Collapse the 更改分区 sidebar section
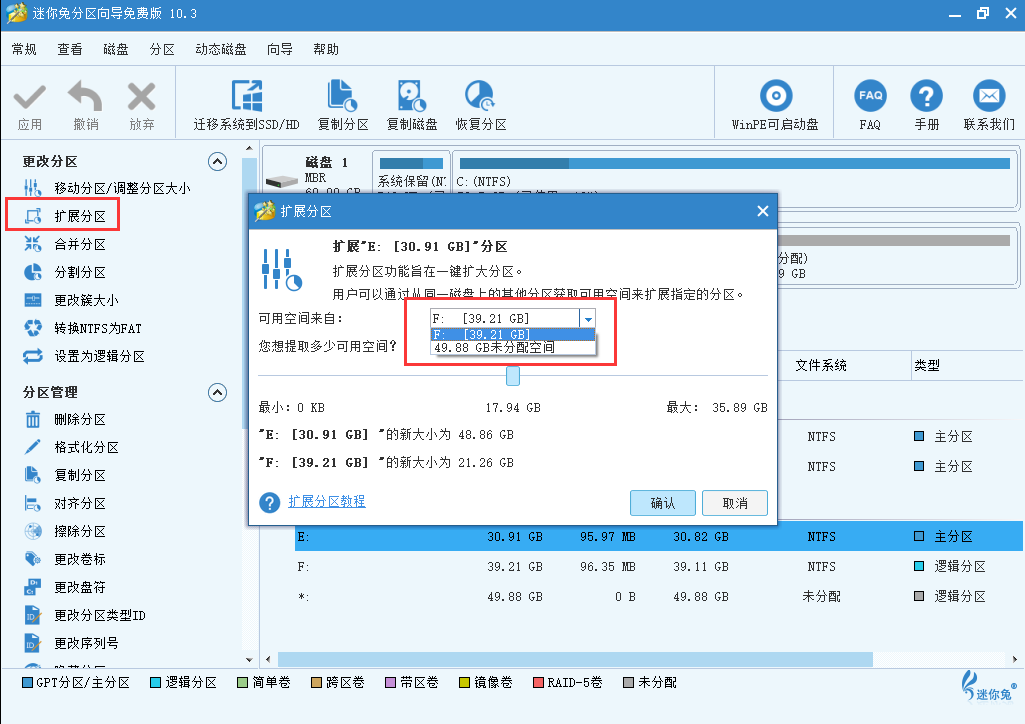1025x724 pixels. tap(218, 161)
